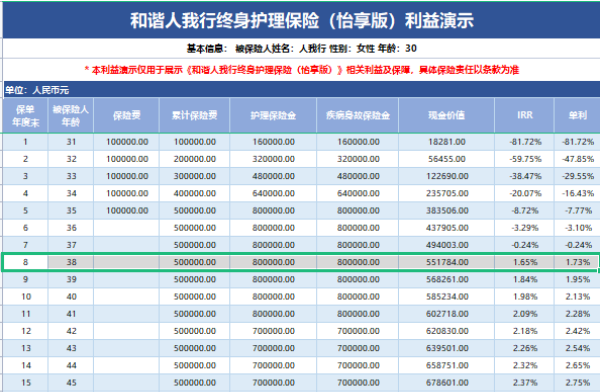Select nursing benefit cell 480000.00
600x392 pixels.
coord(273,176)
